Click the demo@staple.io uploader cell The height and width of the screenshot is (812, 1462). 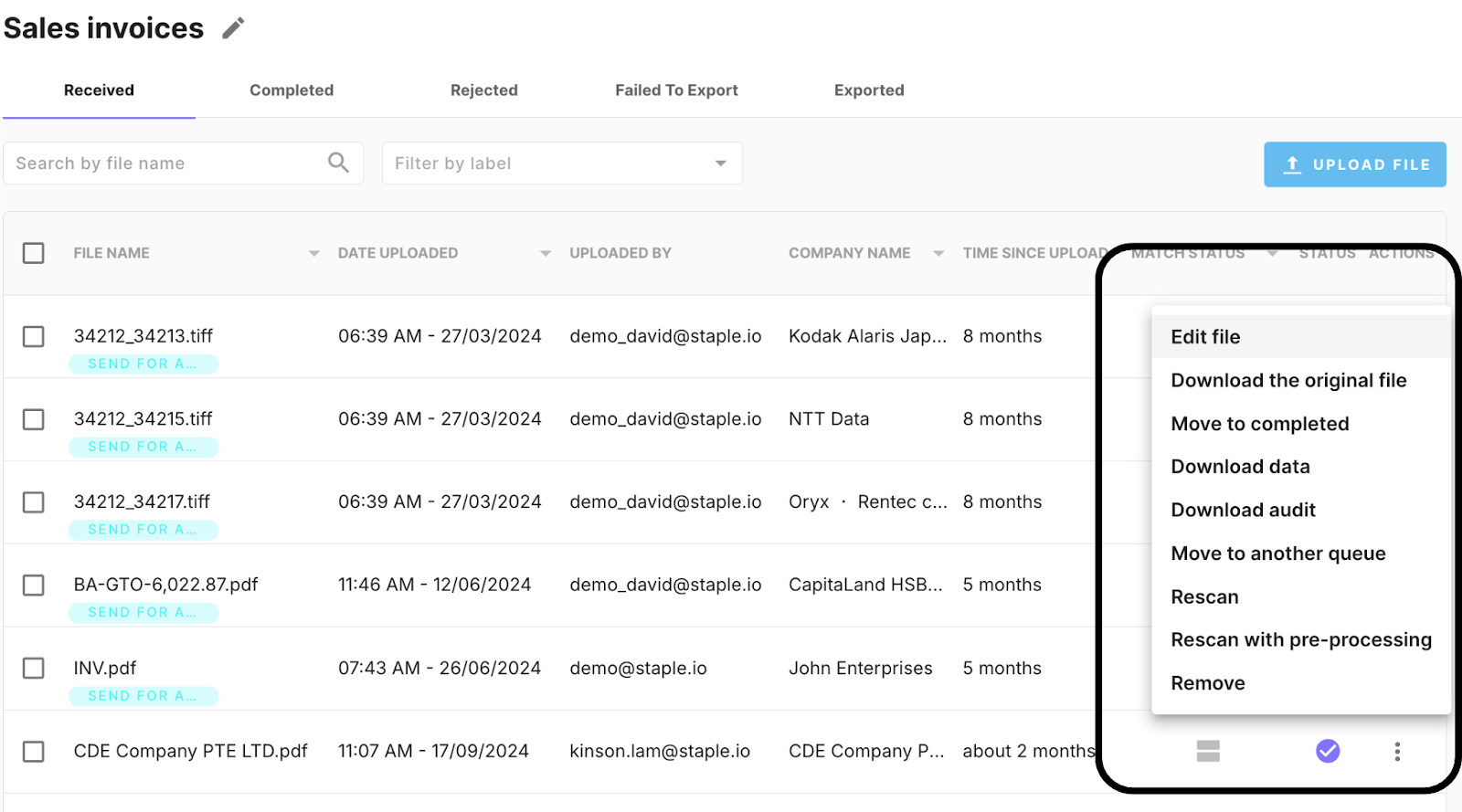click(638, 668)
